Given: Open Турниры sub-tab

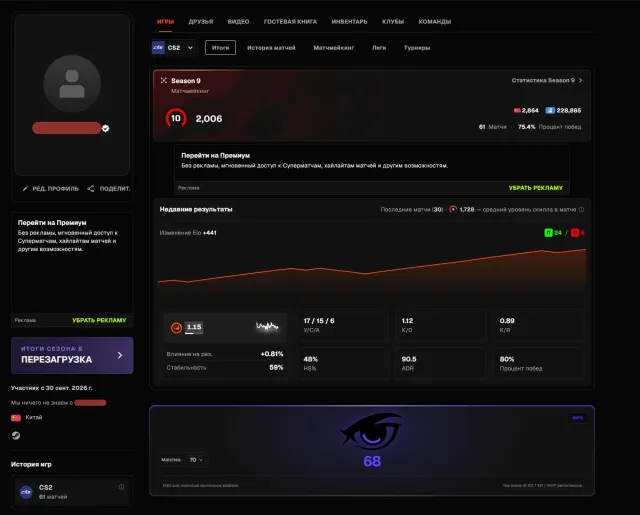Looking at the screenshot, I should point(417,48).
